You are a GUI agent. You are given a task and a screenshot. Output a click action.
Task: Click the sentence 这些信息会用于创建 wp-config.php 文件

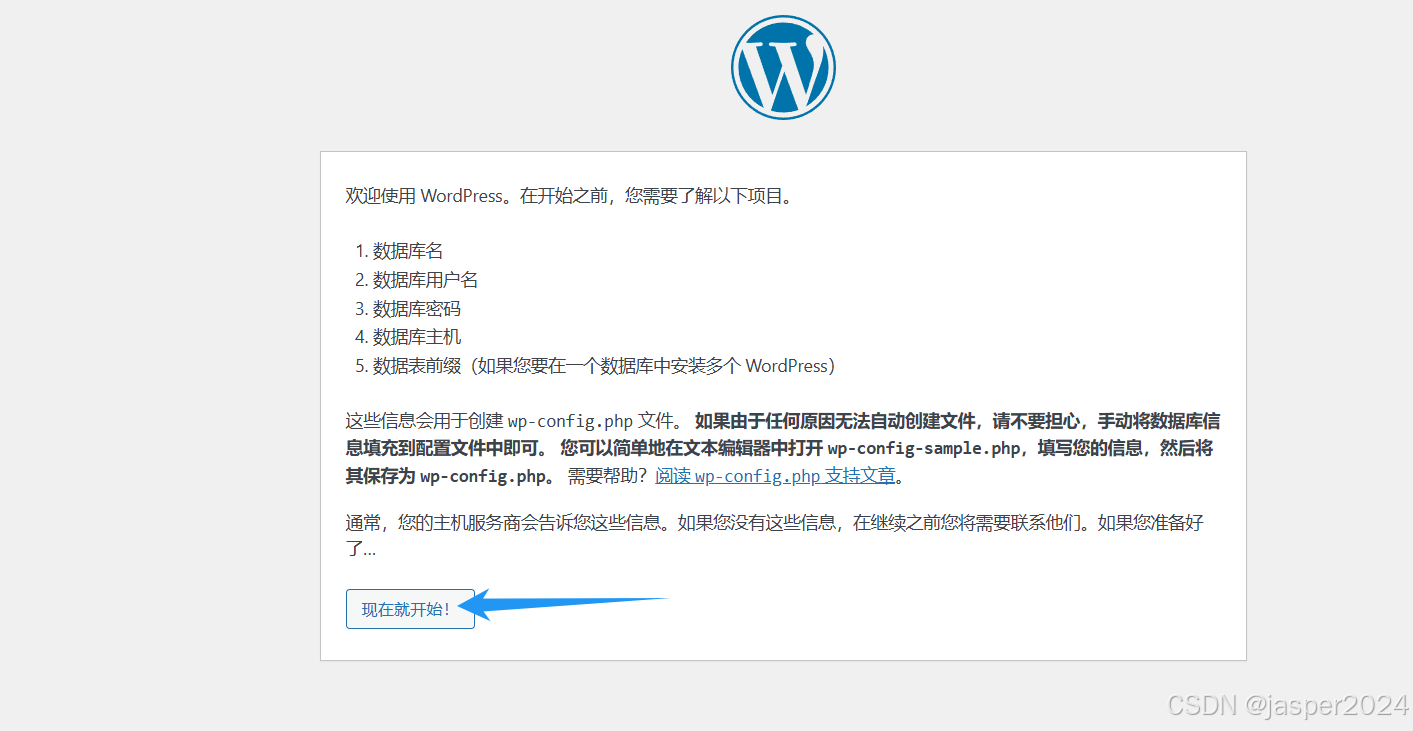516,420
